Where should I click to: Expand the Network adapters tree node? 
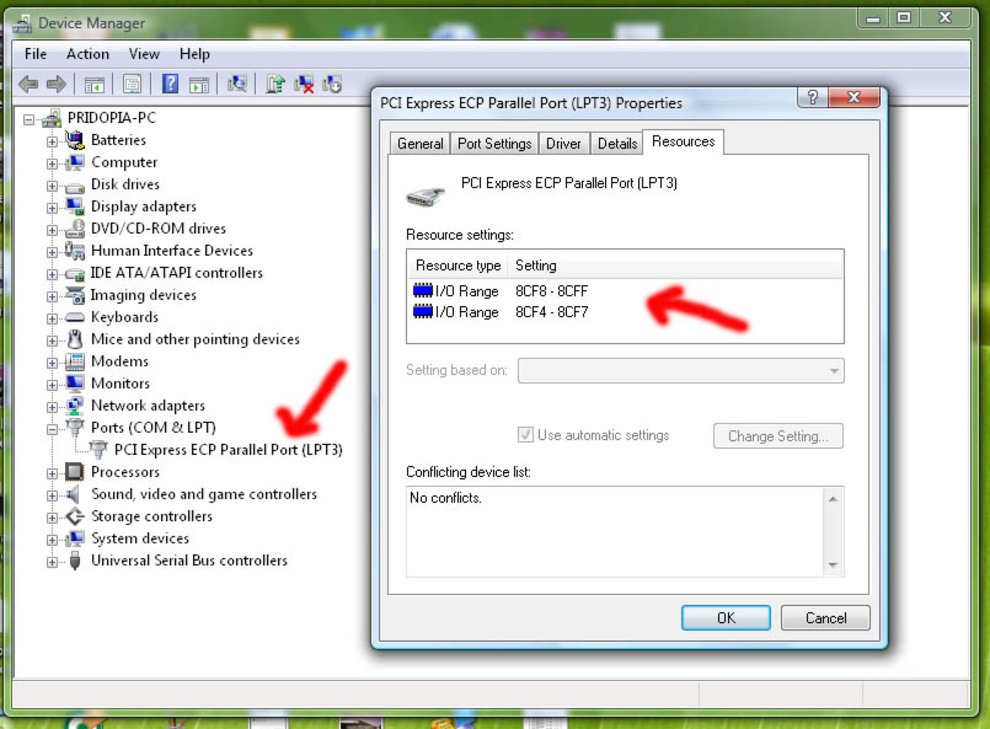52,406
